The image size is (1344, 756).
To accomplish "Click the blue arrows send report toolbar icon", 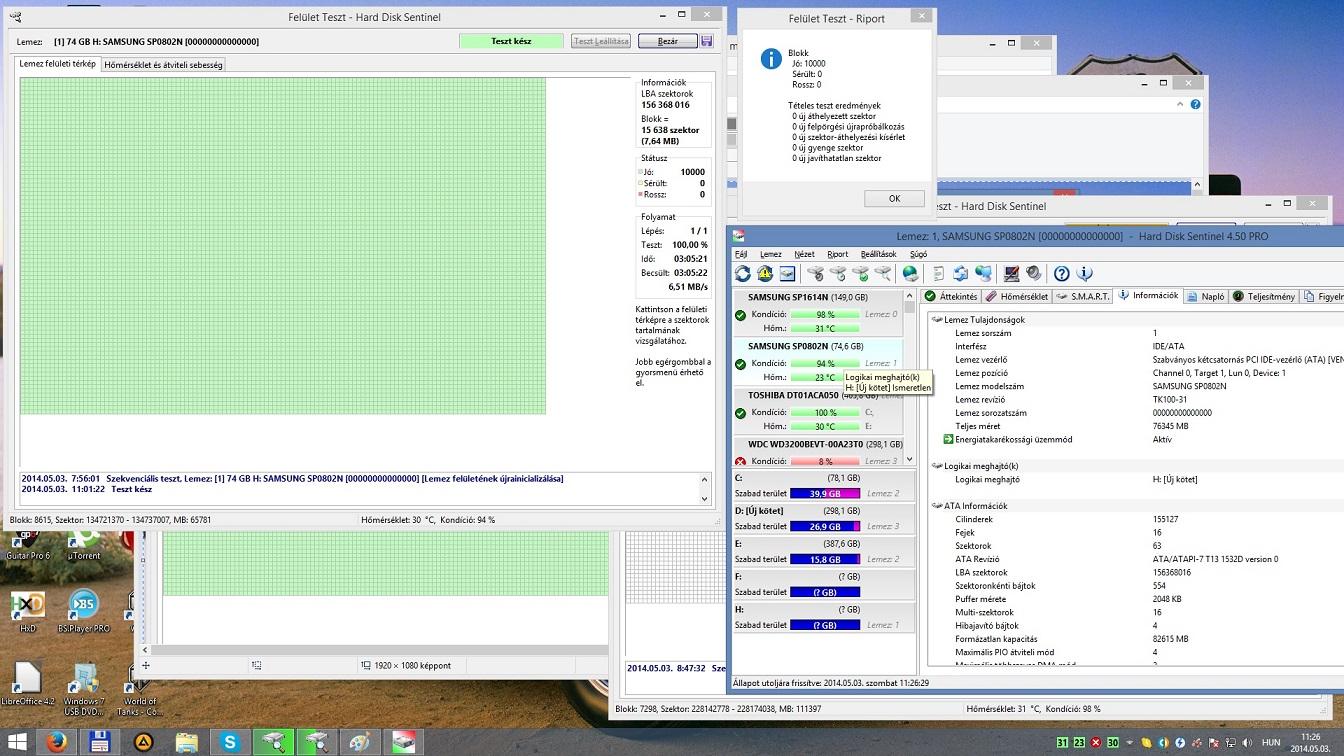I will tap(961, 273).
